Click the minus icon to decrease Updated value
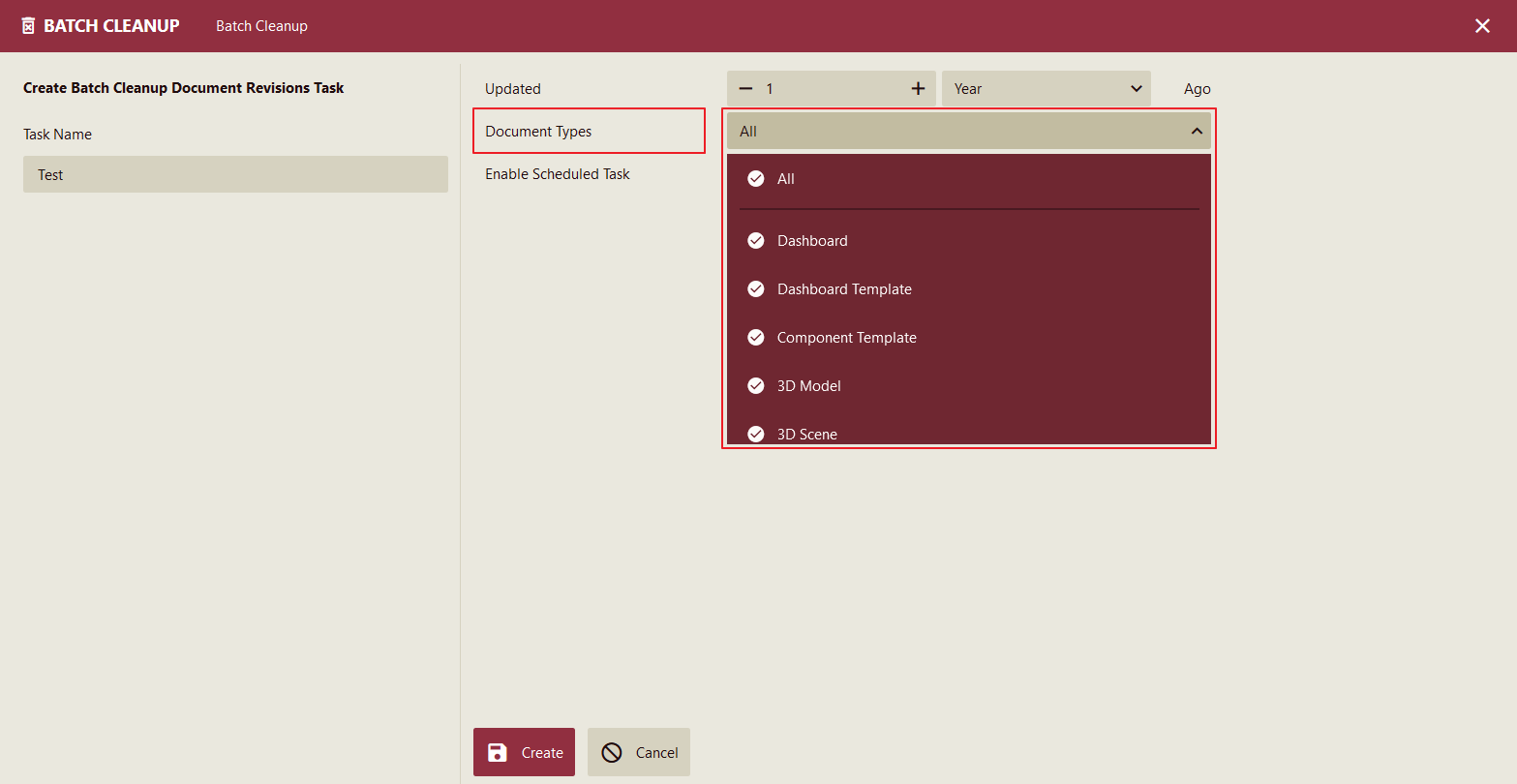 tap(745, 89)
